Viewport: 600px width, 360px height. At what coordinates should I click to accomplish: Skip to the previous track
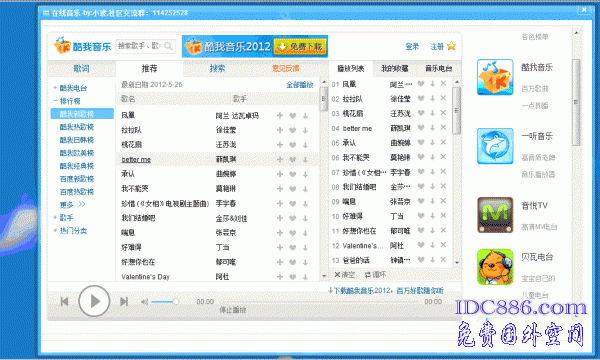[x=65, y=302]
